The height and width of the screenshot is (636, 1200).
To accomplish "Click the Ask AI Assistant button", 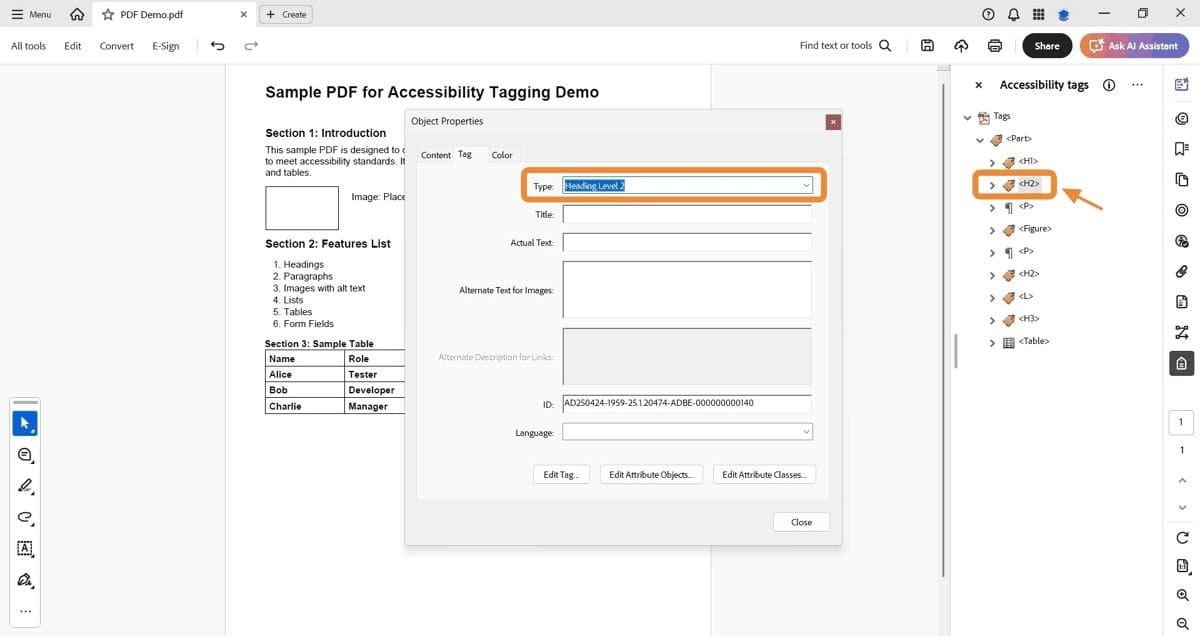I will point(1134,45).
